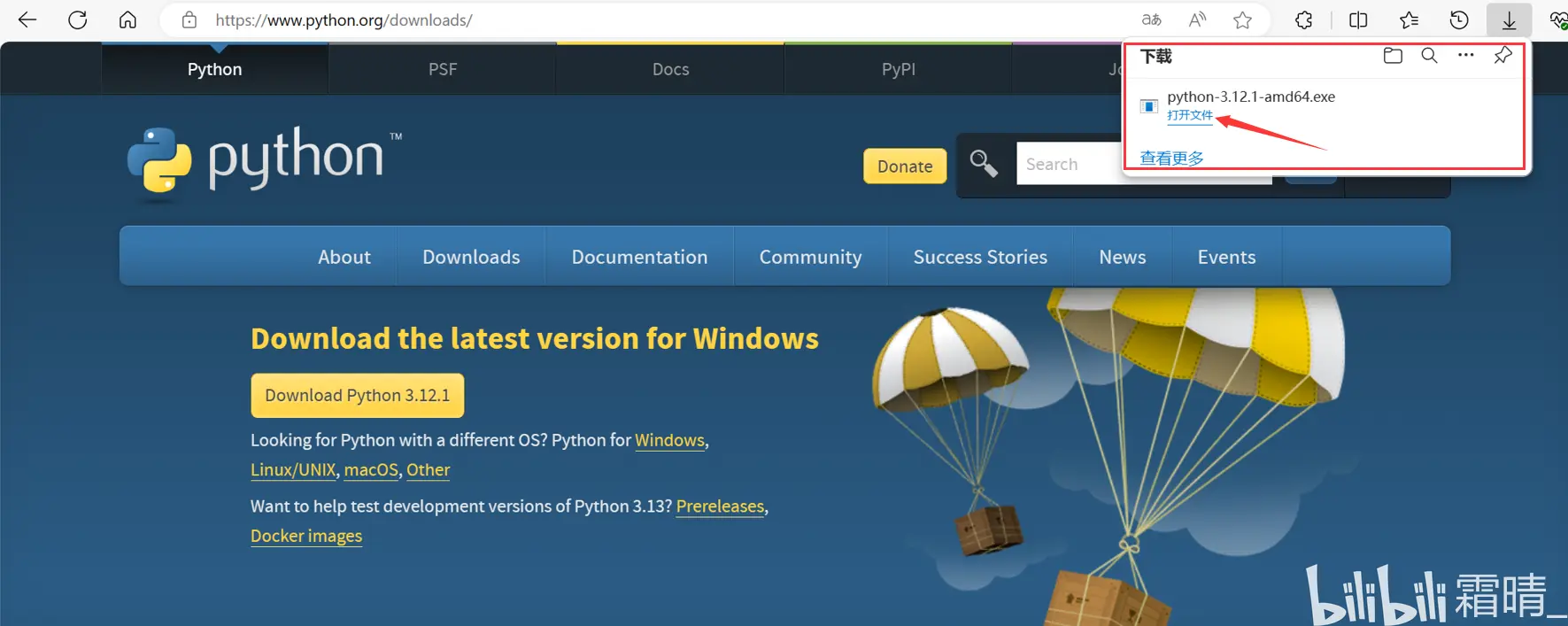The width and height of the screenshot is (1568, 626).
Task: Switch to the Docs tab
Action: click(671, 69)
